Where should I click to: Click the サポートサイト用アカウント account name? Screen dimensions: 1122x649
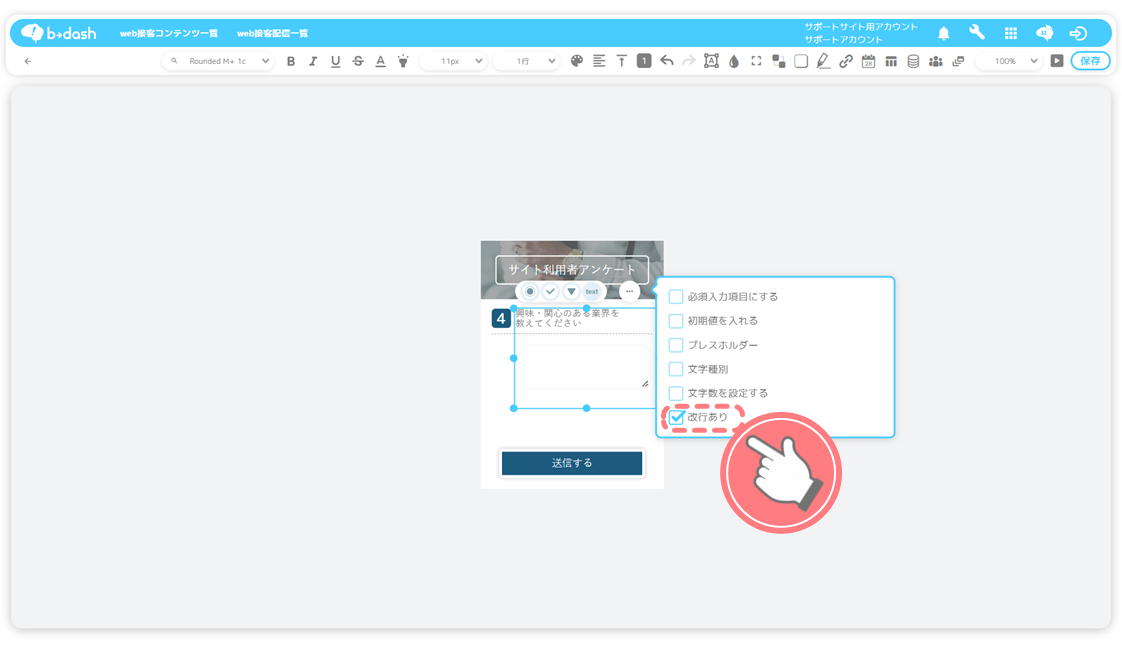click(x=861, y=26)
